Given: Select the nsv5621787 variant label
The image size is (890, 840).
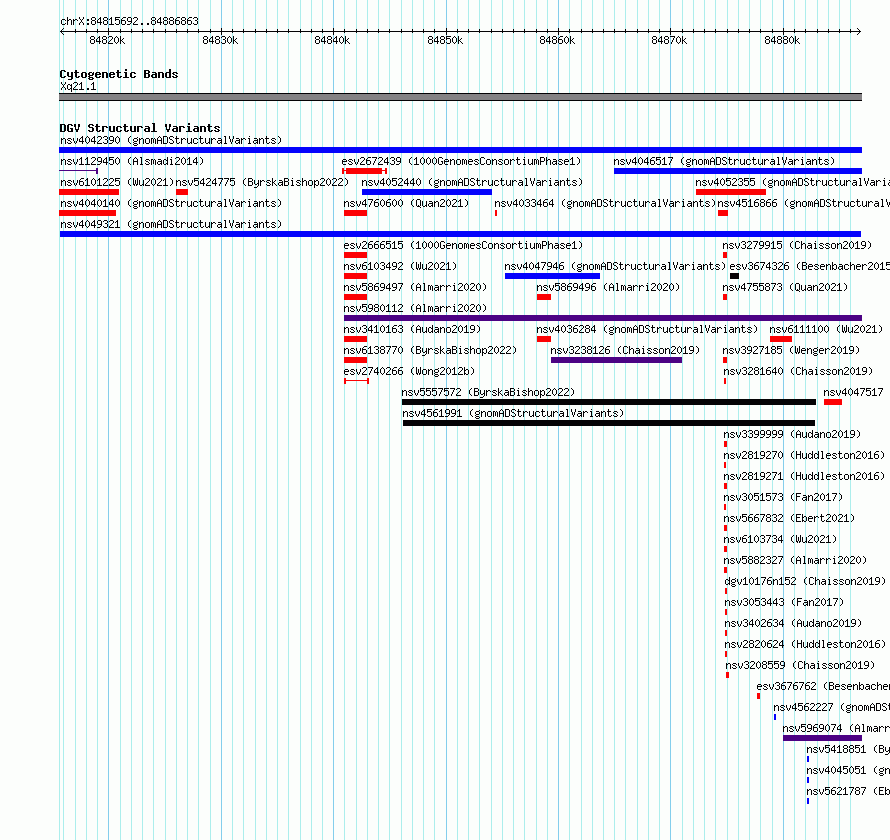Looking at the screenshot, I should point(848,791).
